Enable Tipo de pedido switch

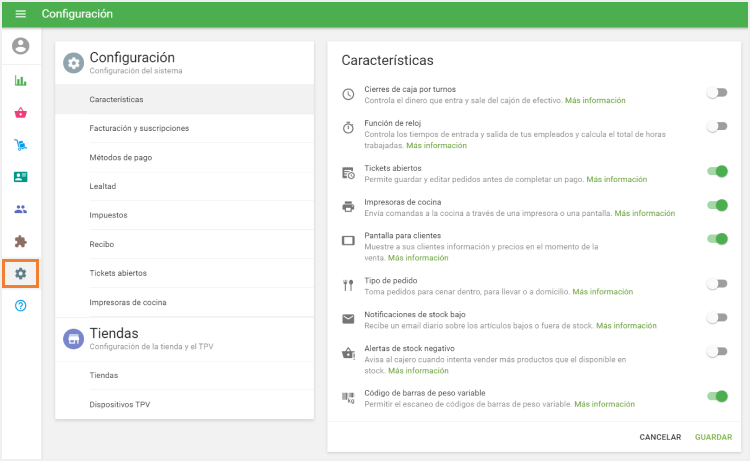pos(717,284)
